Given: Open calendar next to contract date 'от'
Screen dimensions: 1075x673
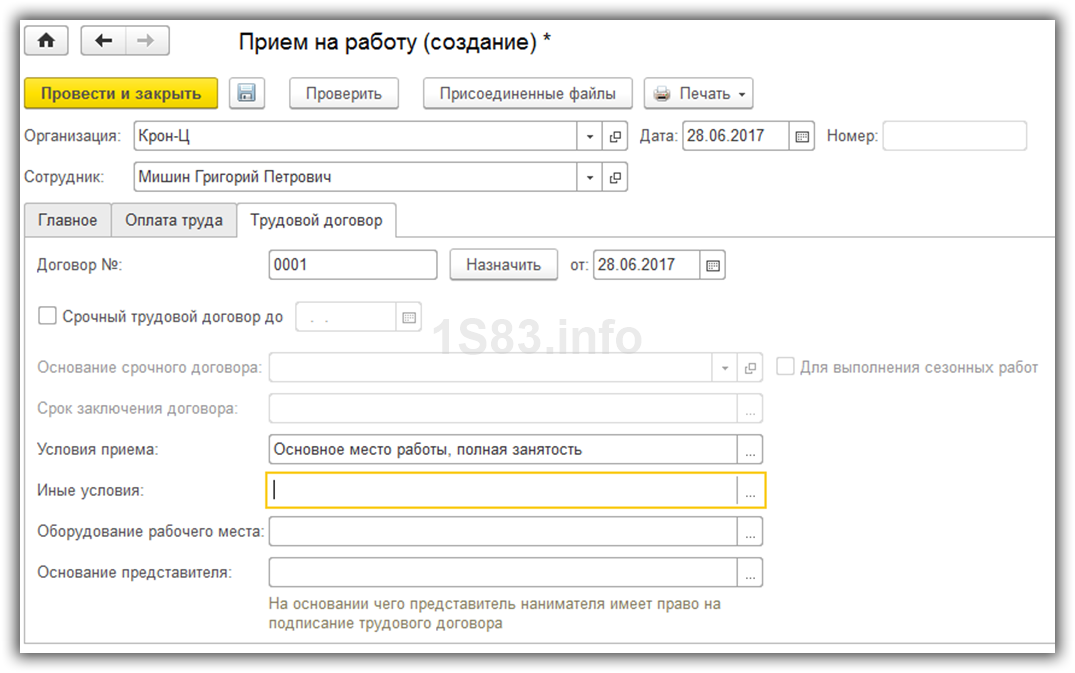Looking at the screenshot, I should (x=712, y=265).
